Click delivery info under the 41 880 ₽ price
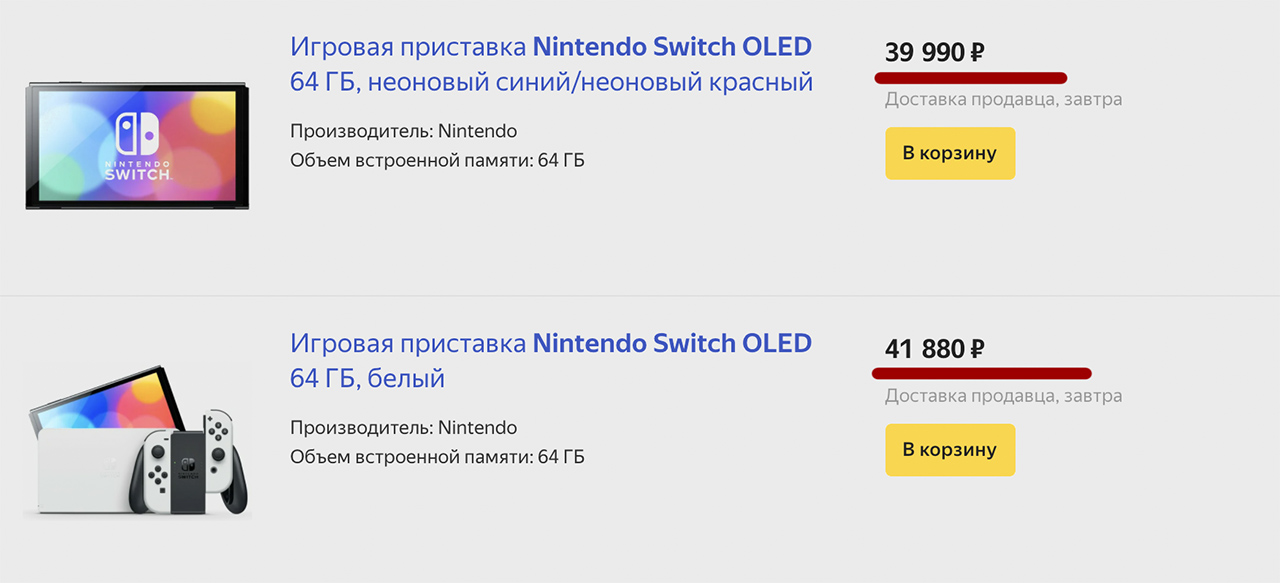The height and width of the screenshot is (583, 1280). point(1003,396)
